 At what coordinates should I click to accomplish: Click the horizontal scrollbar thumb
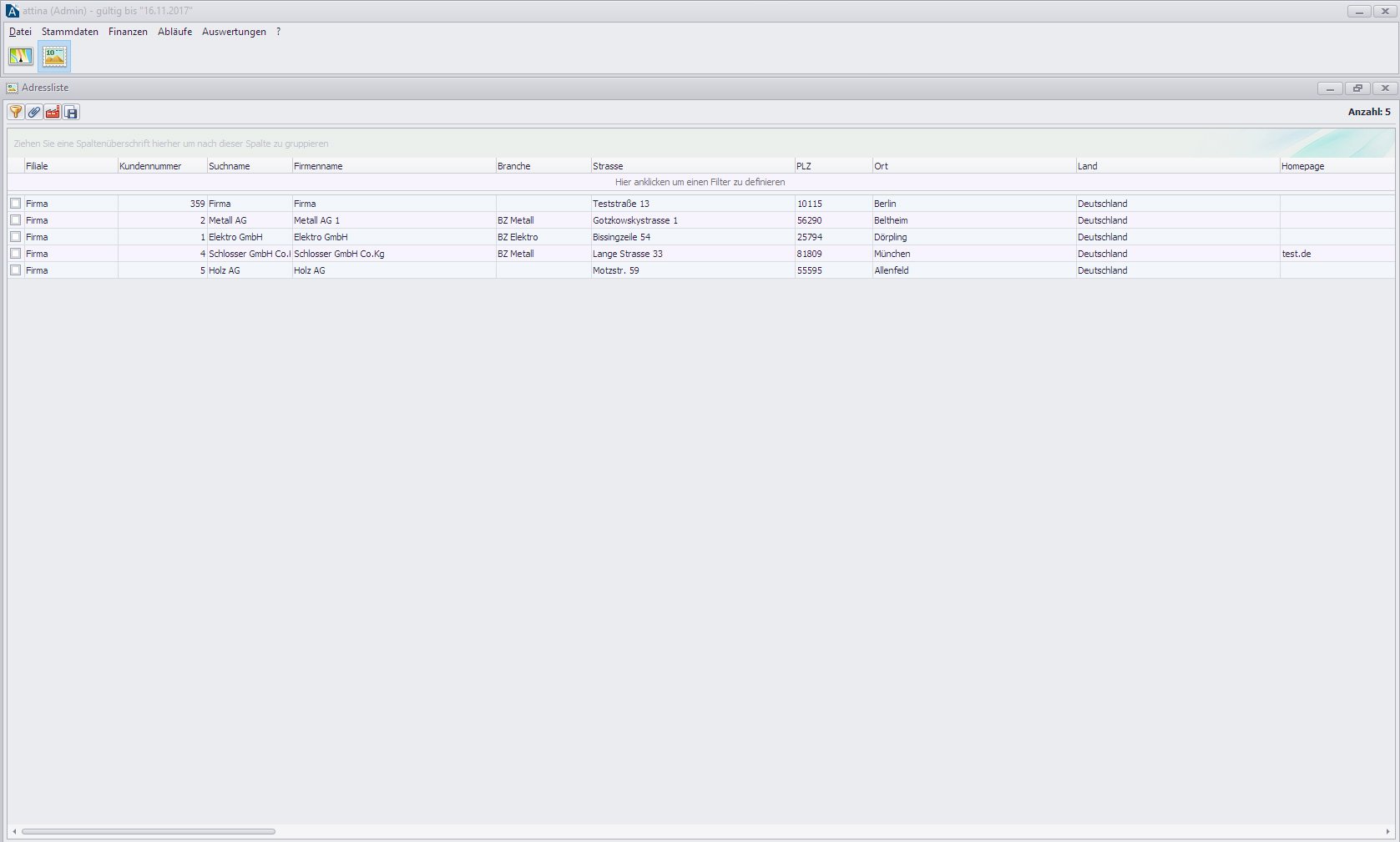click(149, 832)
